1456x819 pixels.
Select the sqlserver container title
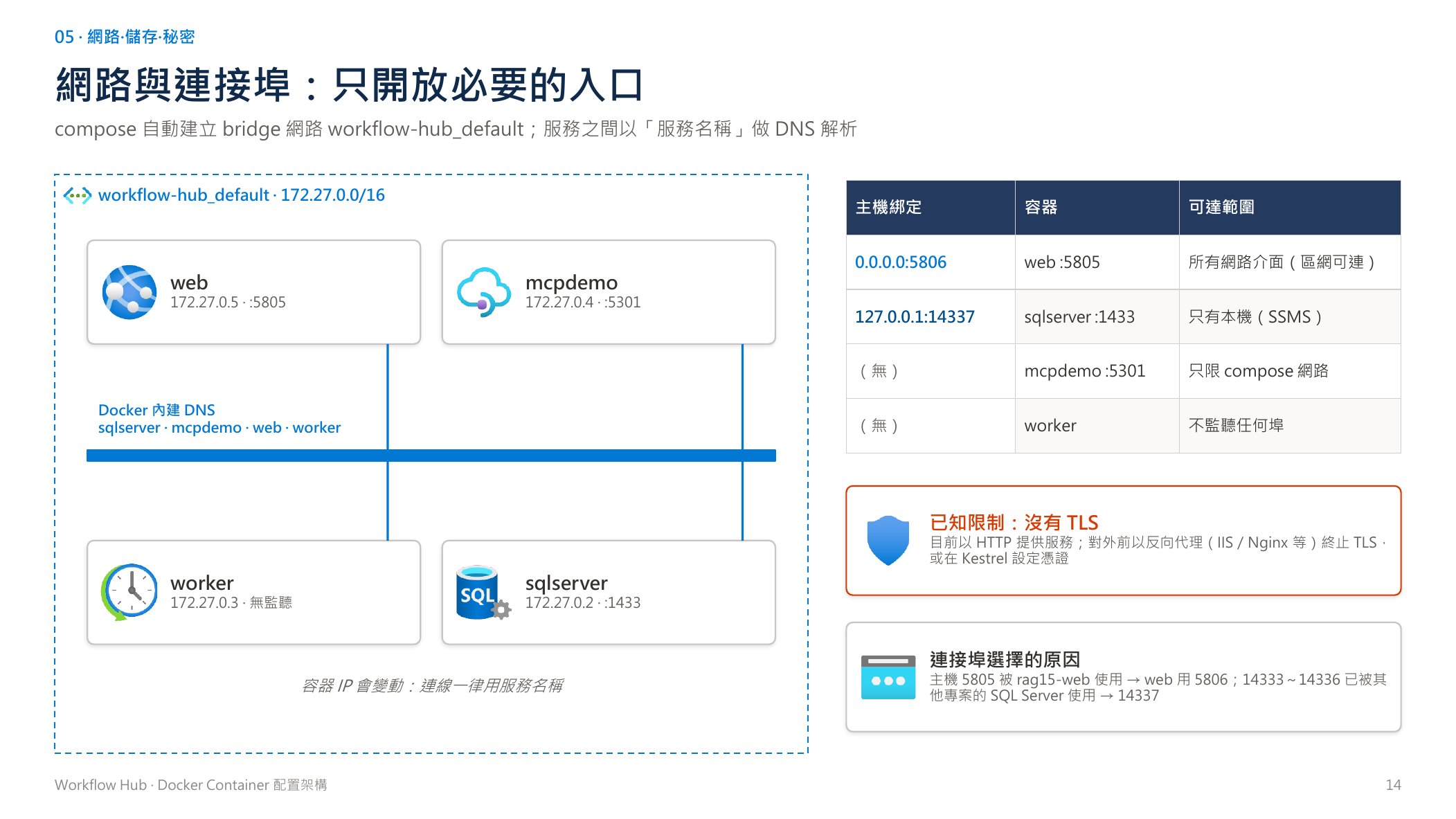point(566,583)
